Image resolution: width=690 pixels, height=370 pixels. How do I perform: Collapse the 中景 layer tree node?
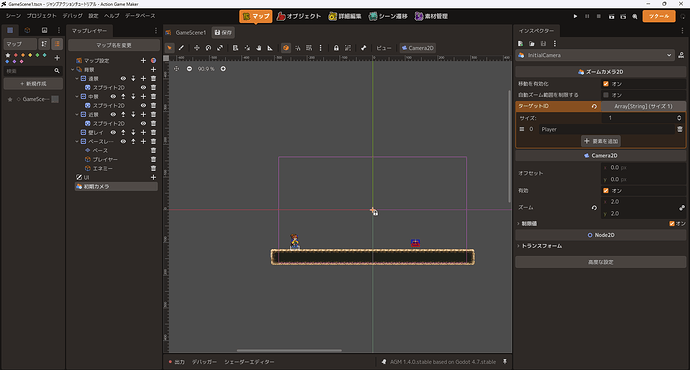[77, 96]
